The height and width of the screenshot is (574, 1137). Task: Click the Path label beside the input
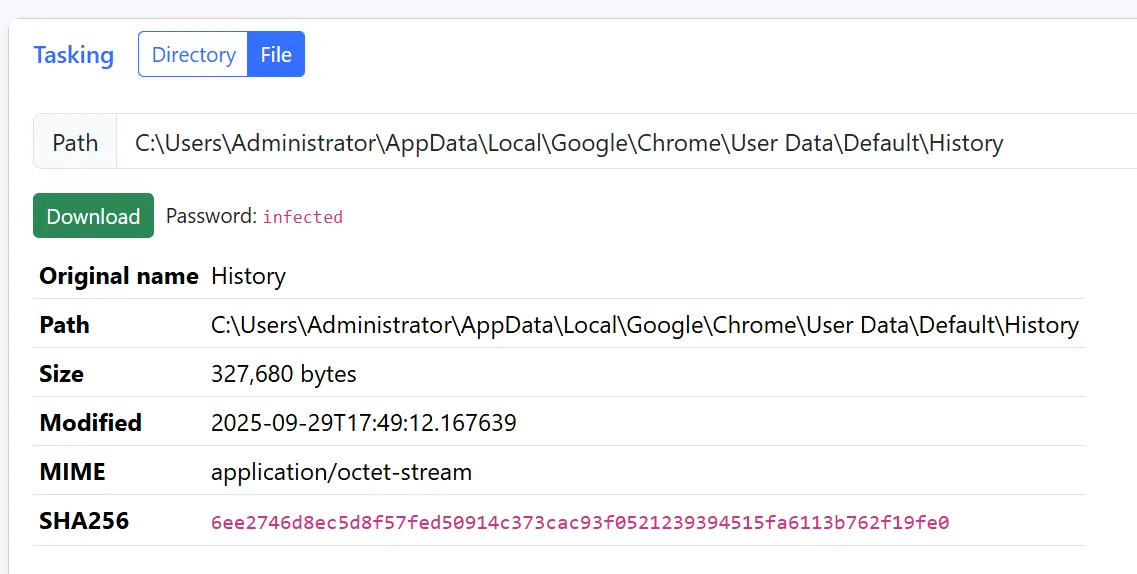(x=75, y=142)
